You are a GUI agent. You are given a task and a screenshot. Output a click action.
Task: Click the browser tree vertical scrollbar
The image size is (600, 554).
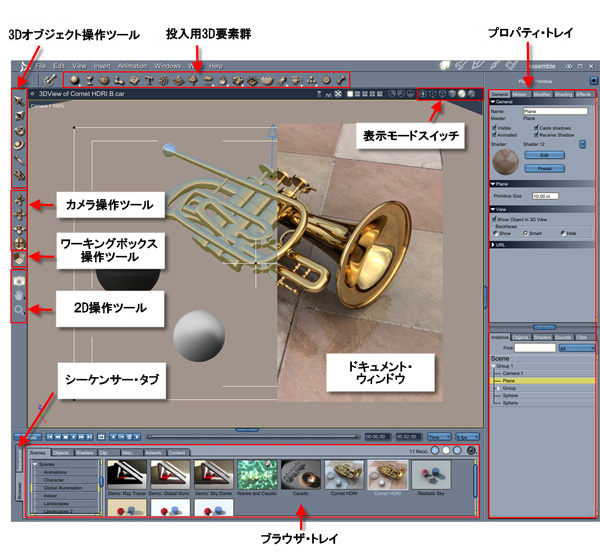pos(101,487)
